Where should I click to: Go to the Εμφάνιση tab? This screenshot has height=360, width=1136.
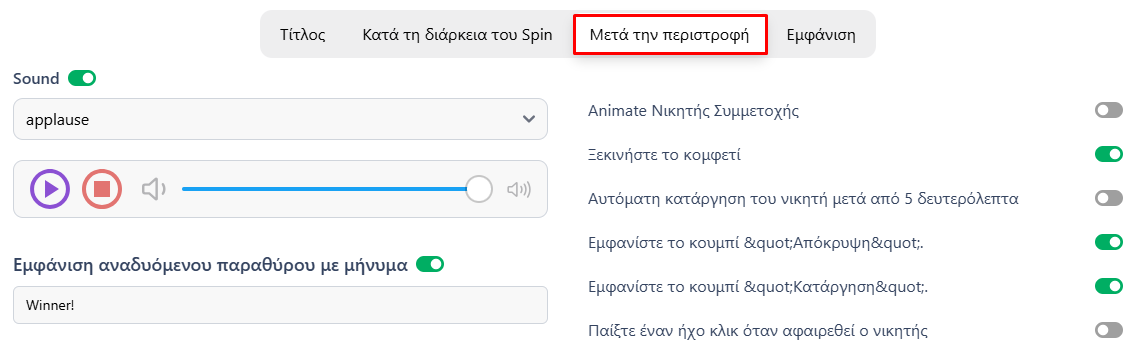pos(821,35)
